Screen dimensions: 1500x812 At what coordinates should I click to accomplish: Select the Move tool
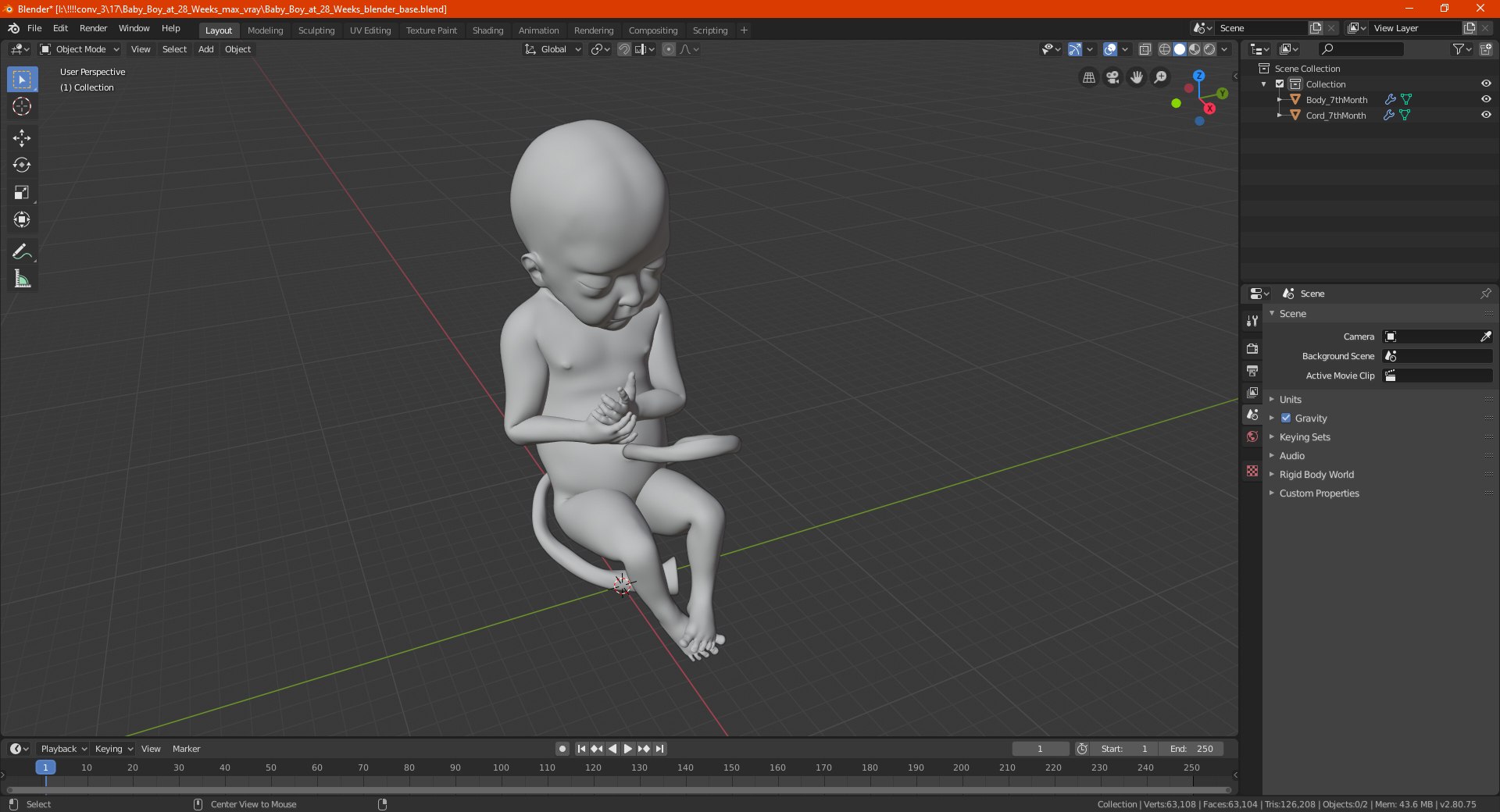[22, 138]
